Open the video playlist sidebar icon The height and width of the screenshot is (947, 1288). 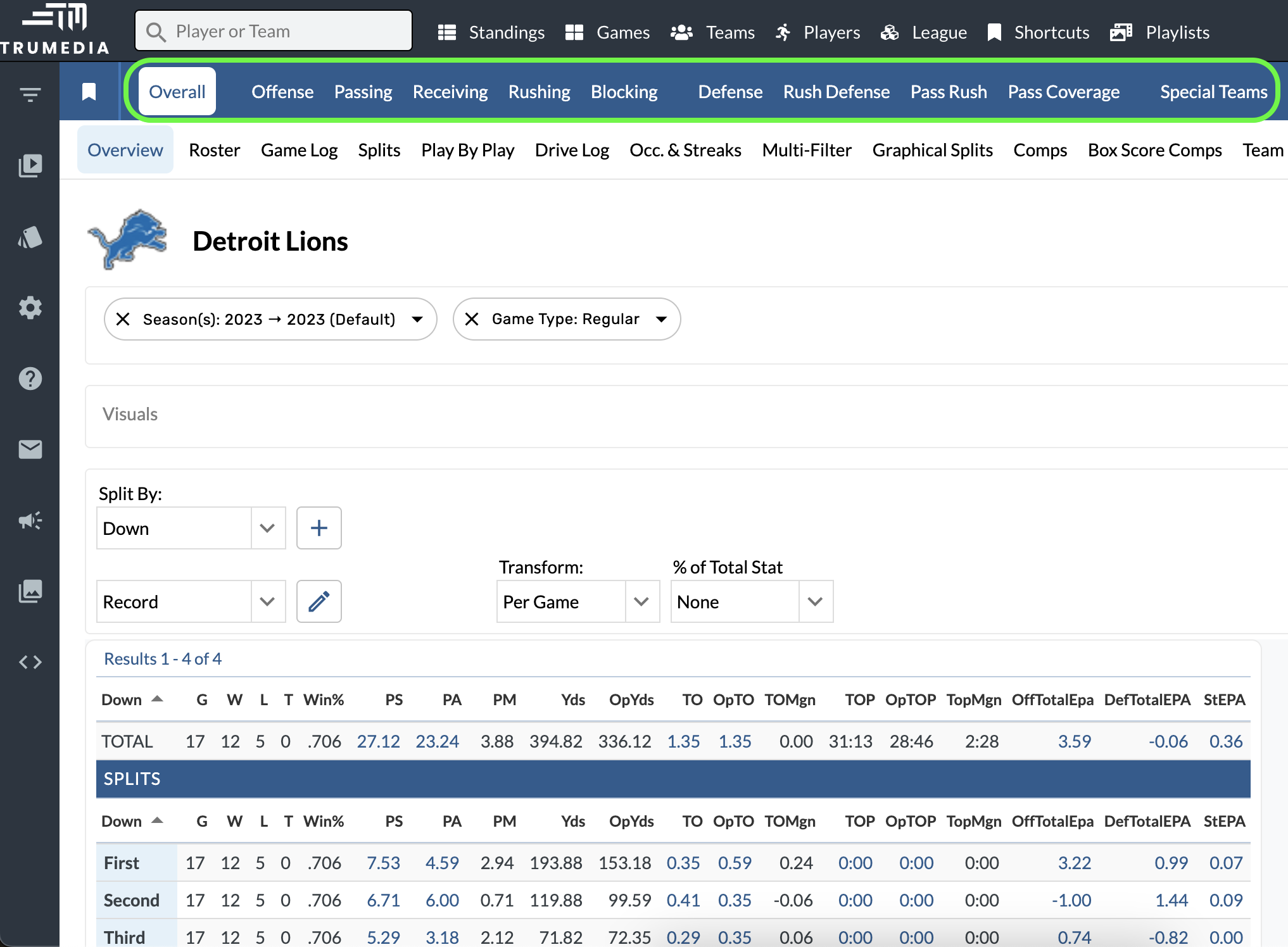[x=30, y=166]
